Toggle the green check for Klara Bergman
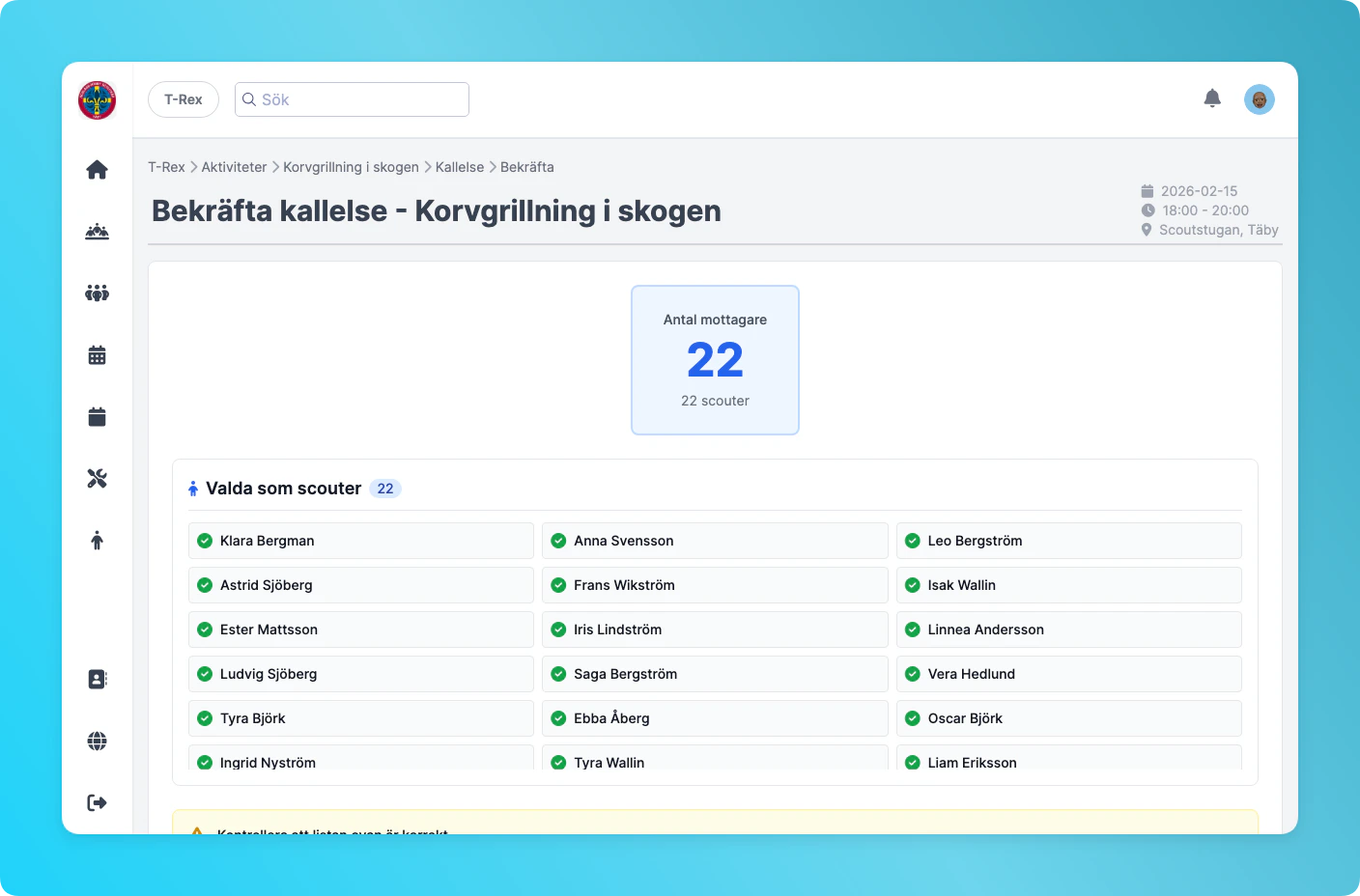The height and width of the screenshot is (896, 1360). 204,541
